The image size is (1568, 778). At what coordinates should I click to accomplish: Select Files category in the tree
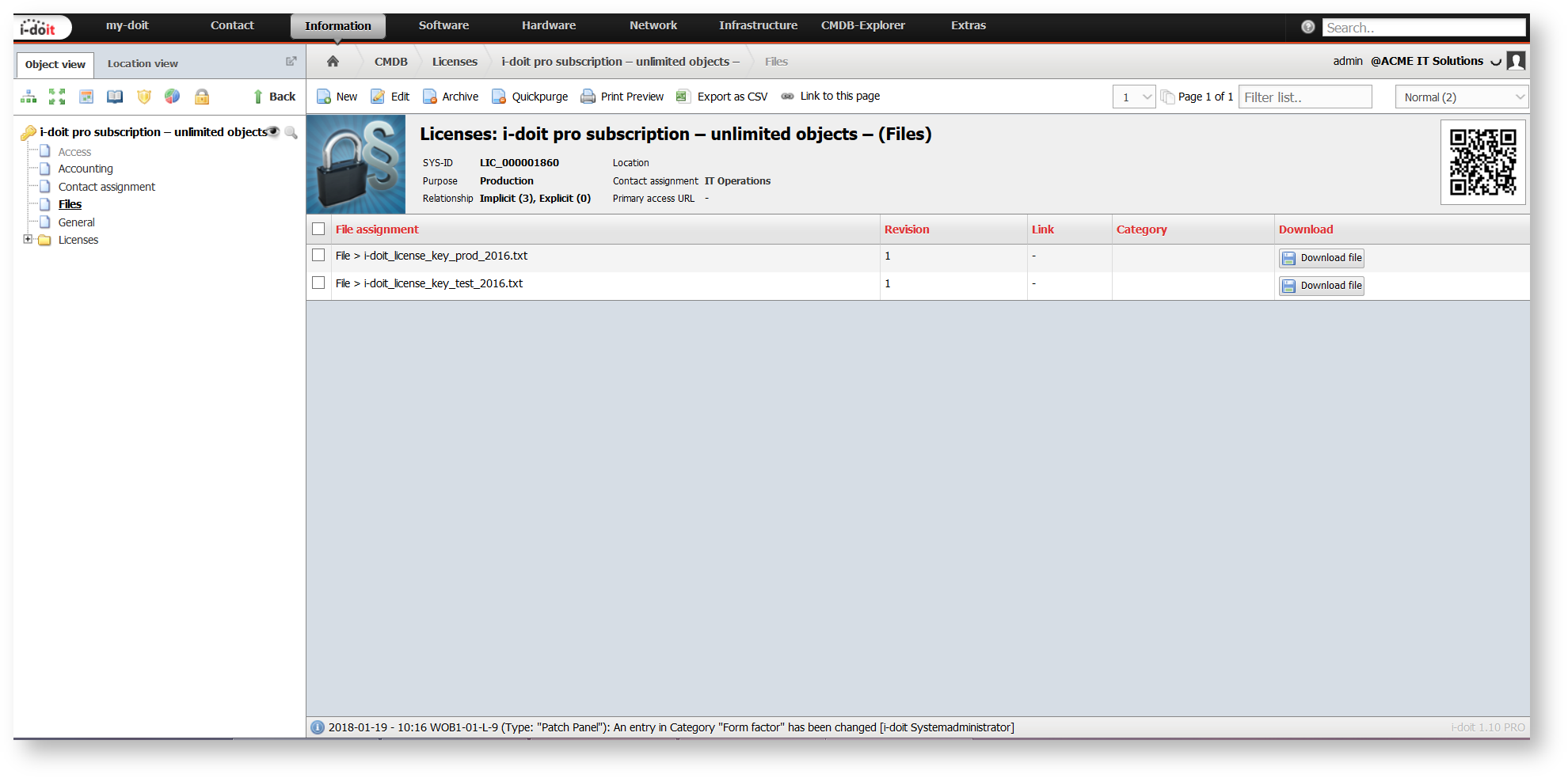(x=70, y=204)
